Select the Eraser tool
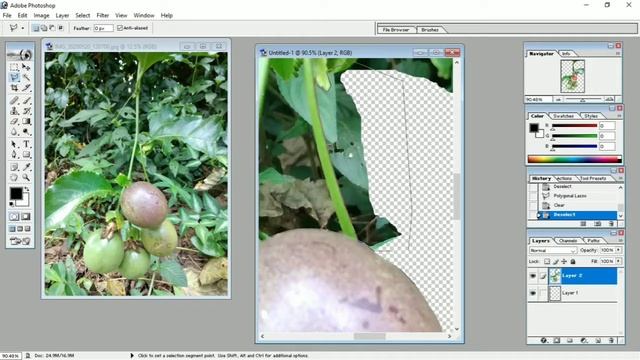Viewport: 640px width, 360px height. tap(14, 121)
